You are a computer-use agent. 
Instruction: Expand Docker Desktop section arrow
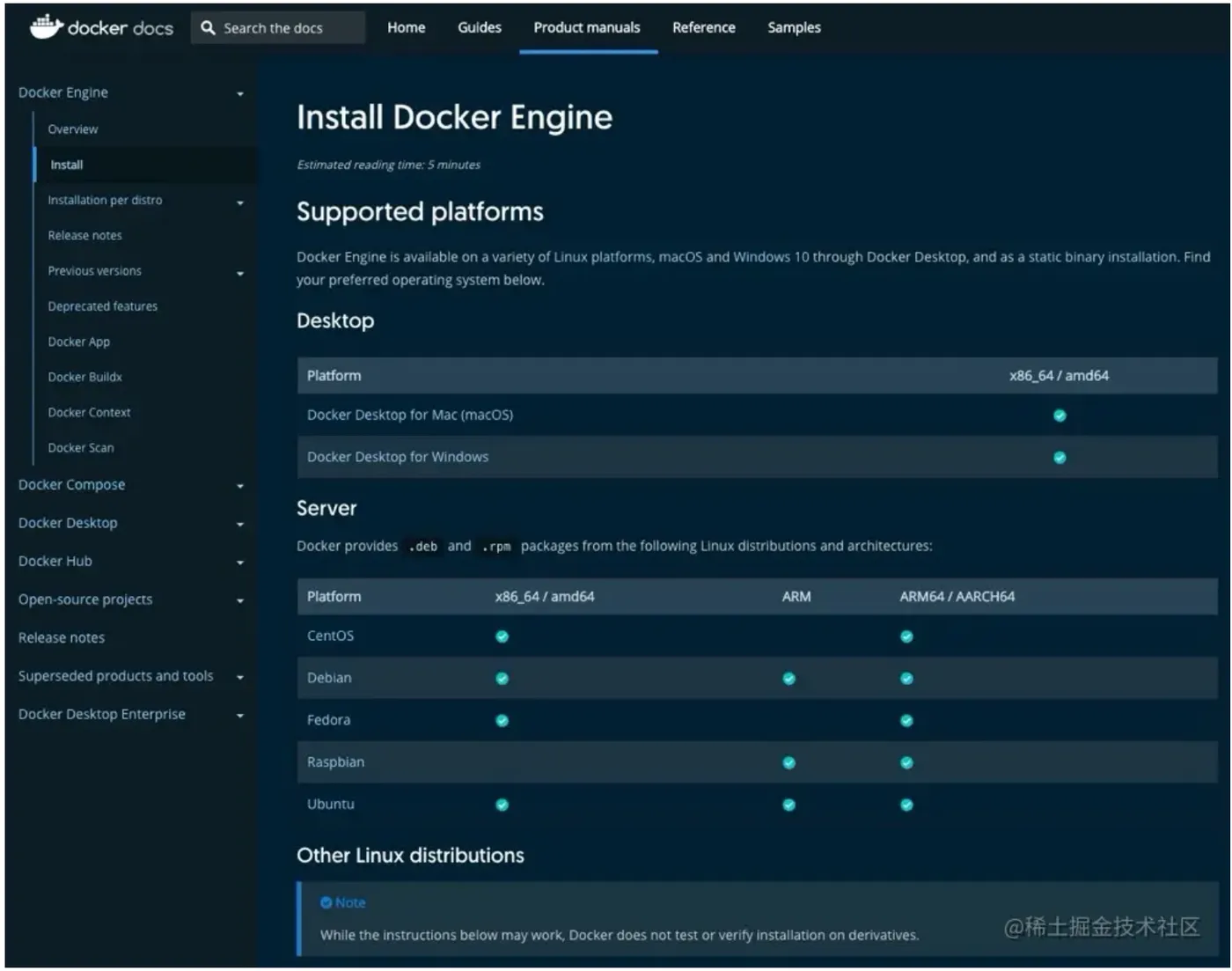point(240,525)
